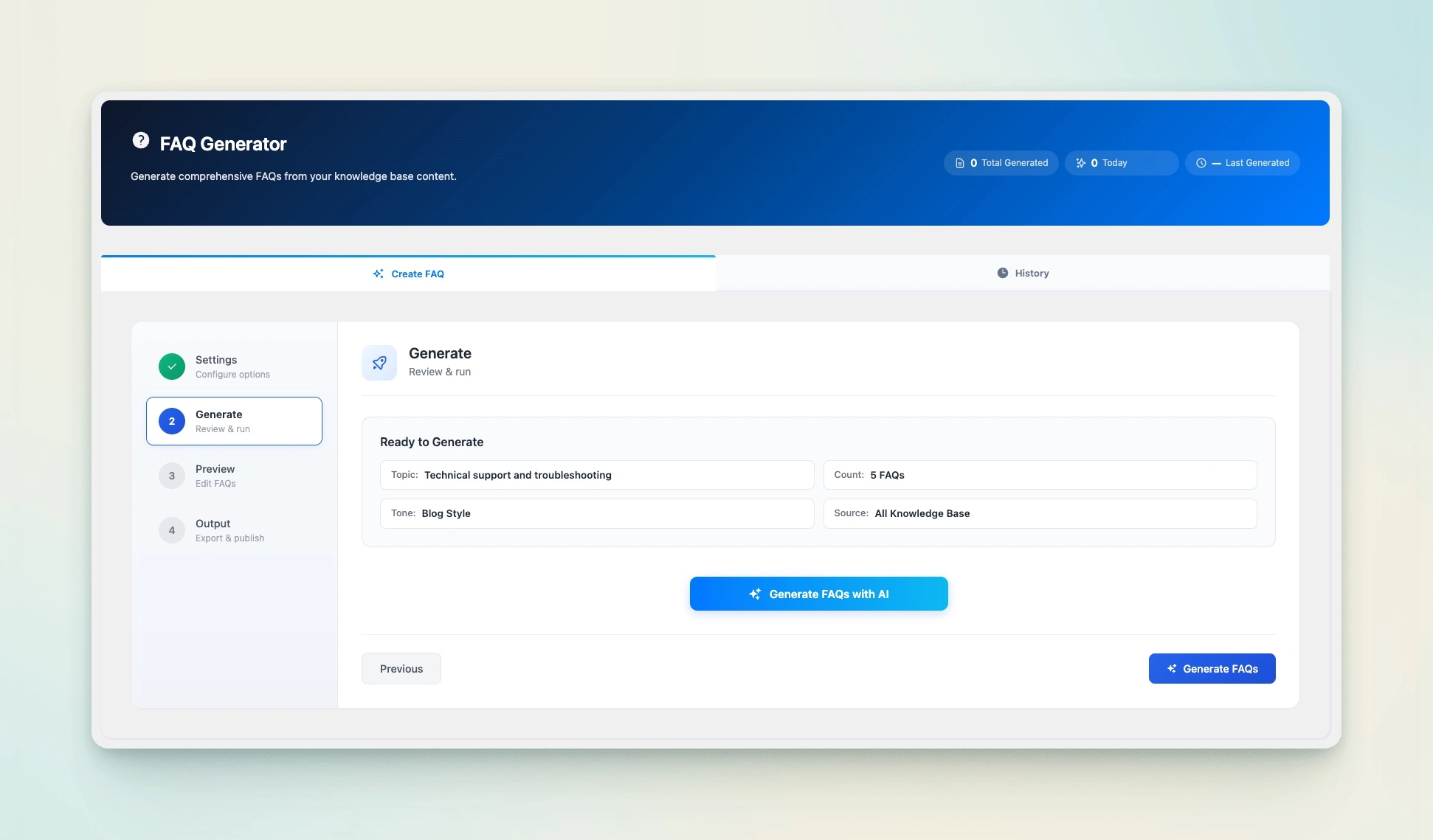Open the Generate Review & run step
This screenshot has width=1433, height=840.
[x=234, y=421]
